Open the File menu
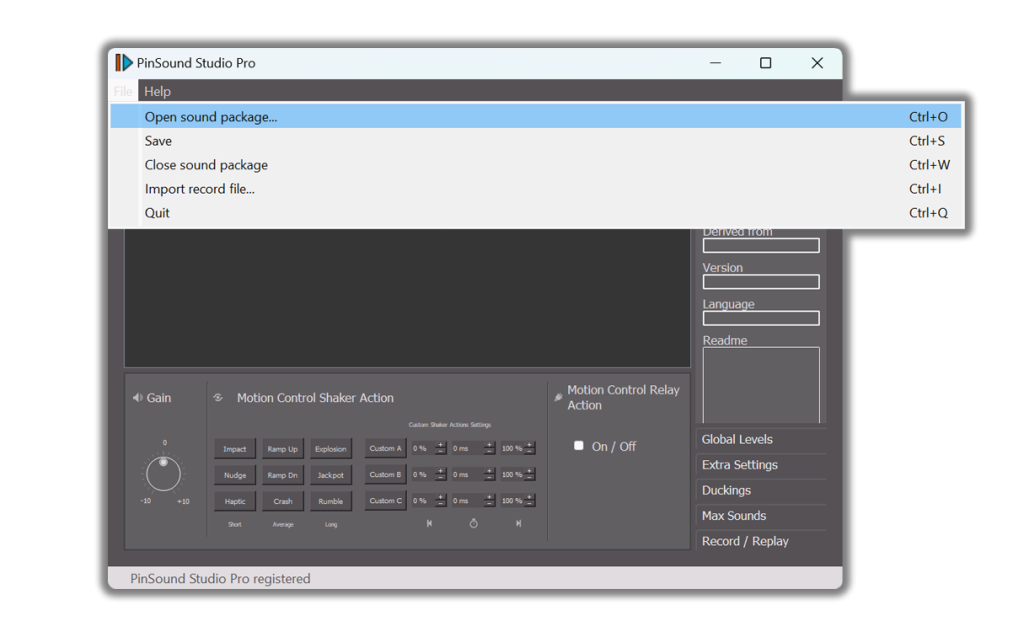 (x=123, y=91)
